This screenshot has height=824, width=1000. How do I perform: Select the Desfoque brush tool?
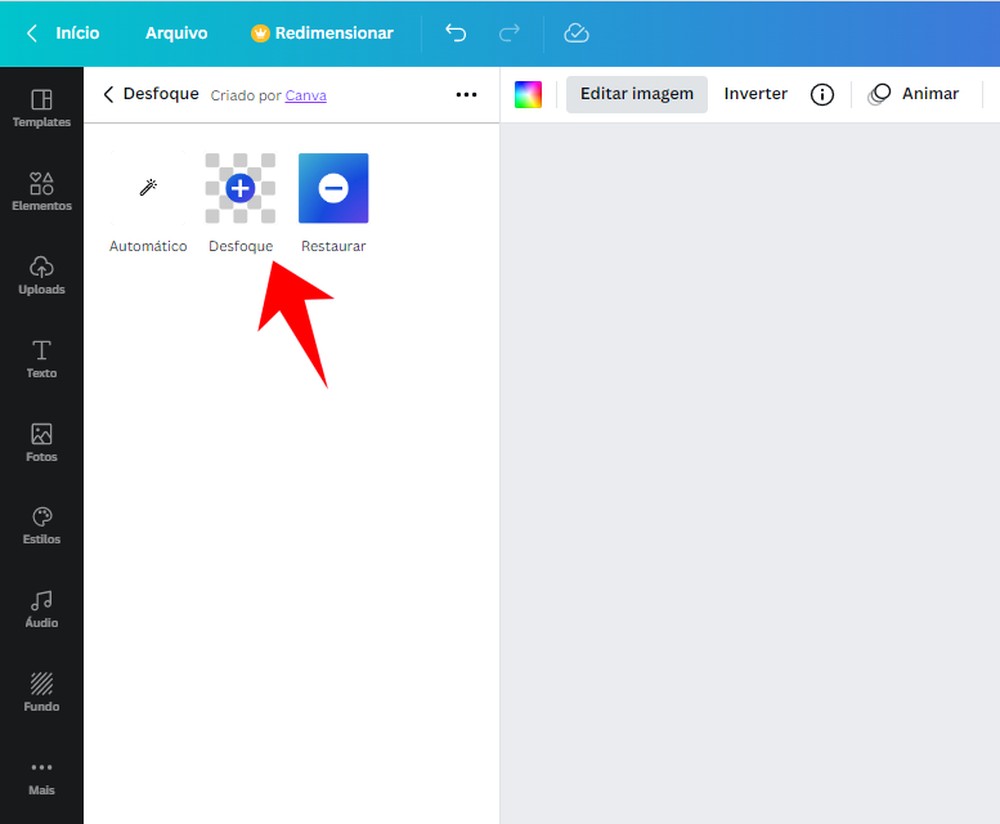point(240,187)
